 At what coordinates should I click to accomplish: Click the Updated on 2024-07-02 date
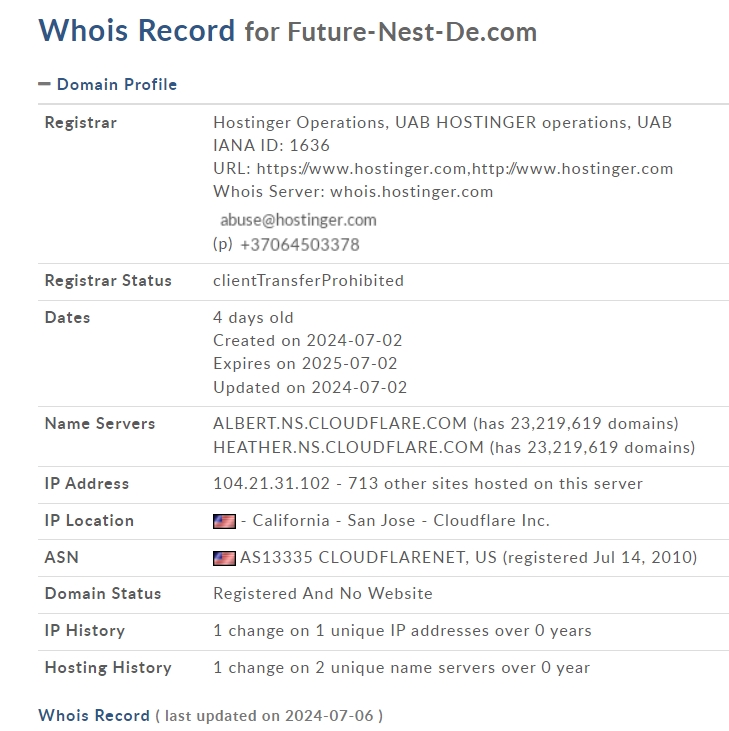tap(310, 387)
